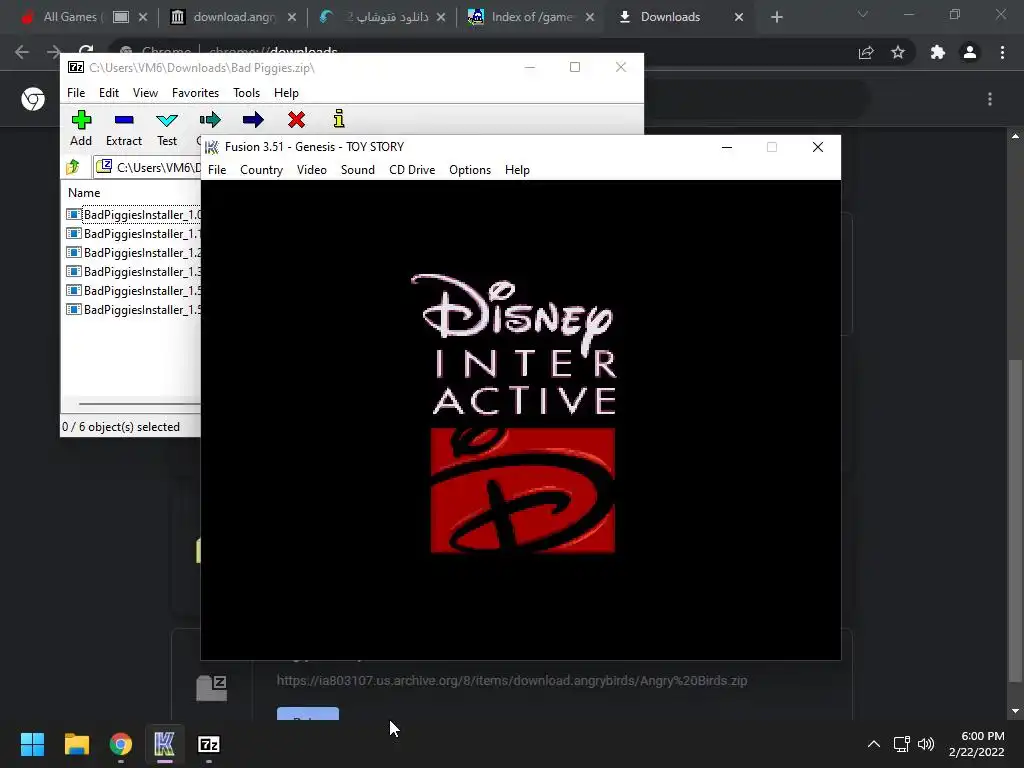
Task: Click the up-folder icon in 7-Zip address bar
Action: (x=73, y=167)
